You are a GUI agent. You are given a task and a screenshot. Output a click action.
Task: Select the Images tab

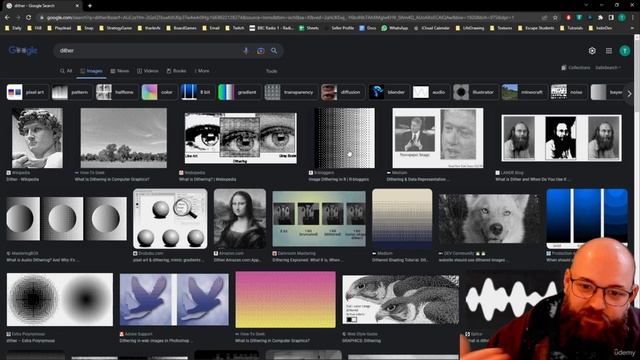[91, 71]
